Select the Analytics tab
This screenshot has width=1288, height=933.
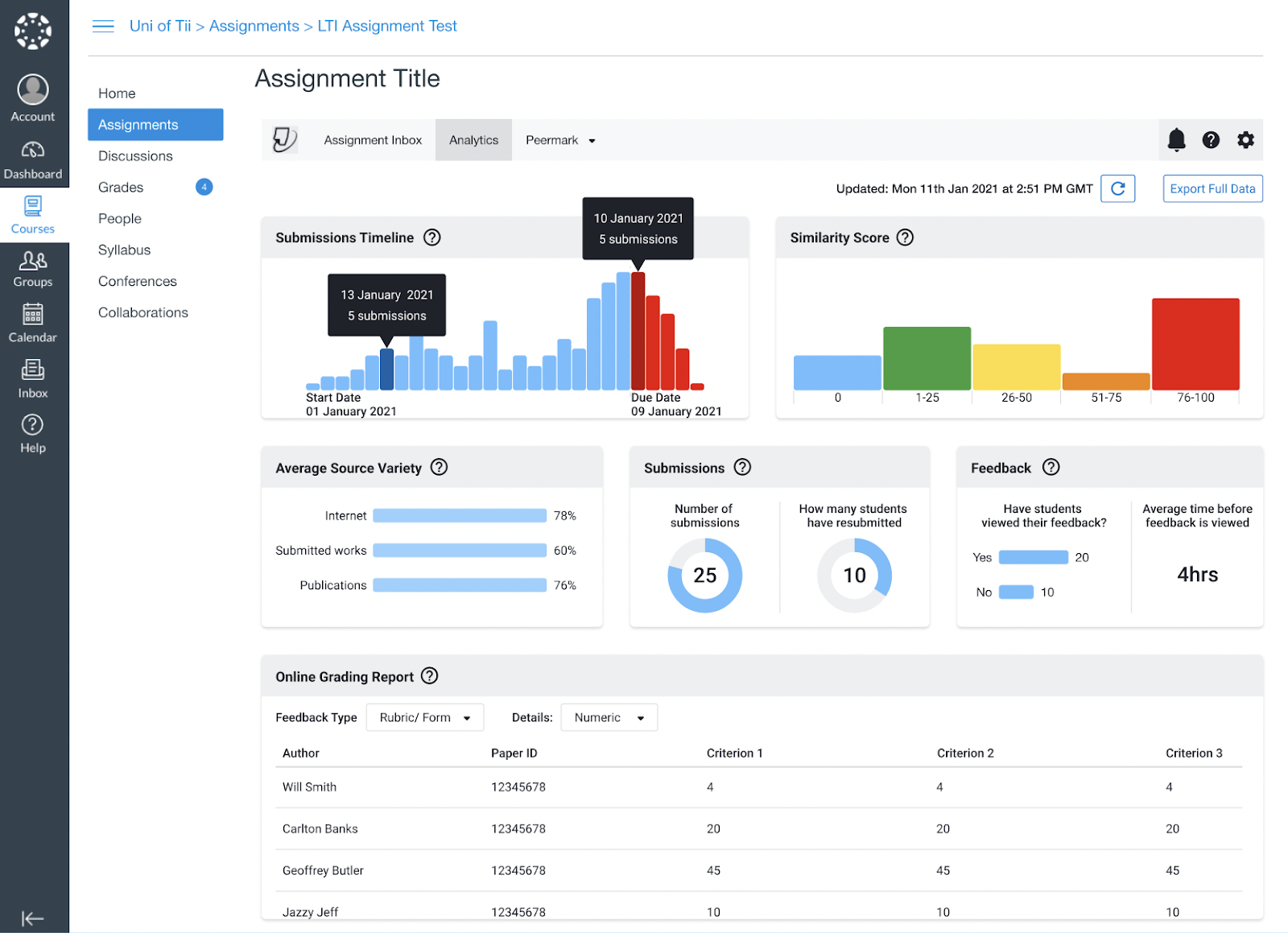coord(473,140)
